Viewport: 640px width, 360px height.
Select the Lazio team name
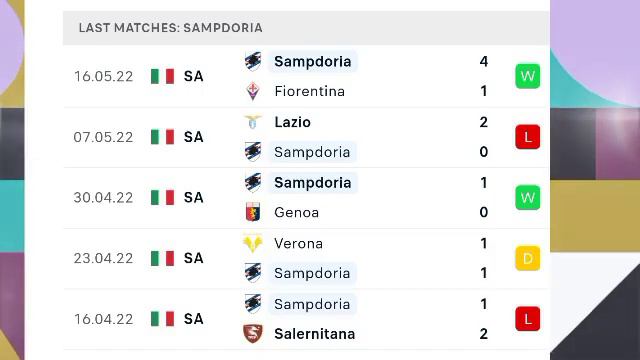[292, 122]
